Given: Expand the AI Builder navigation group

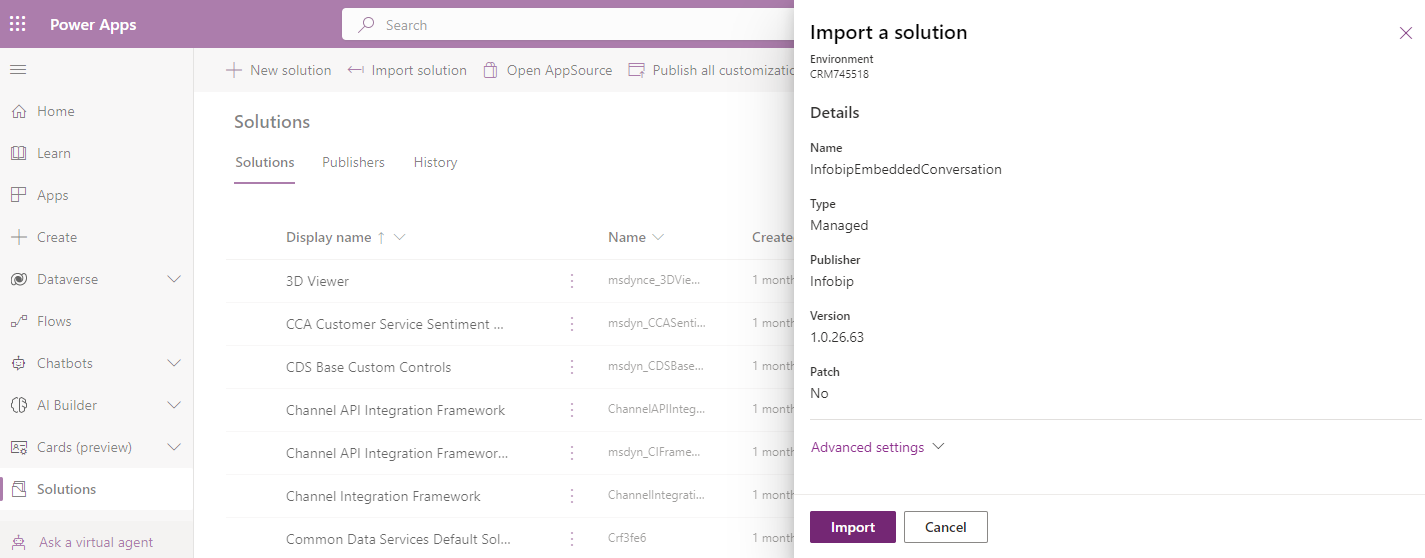Looking at the screenshot, I should click(174, 405).
